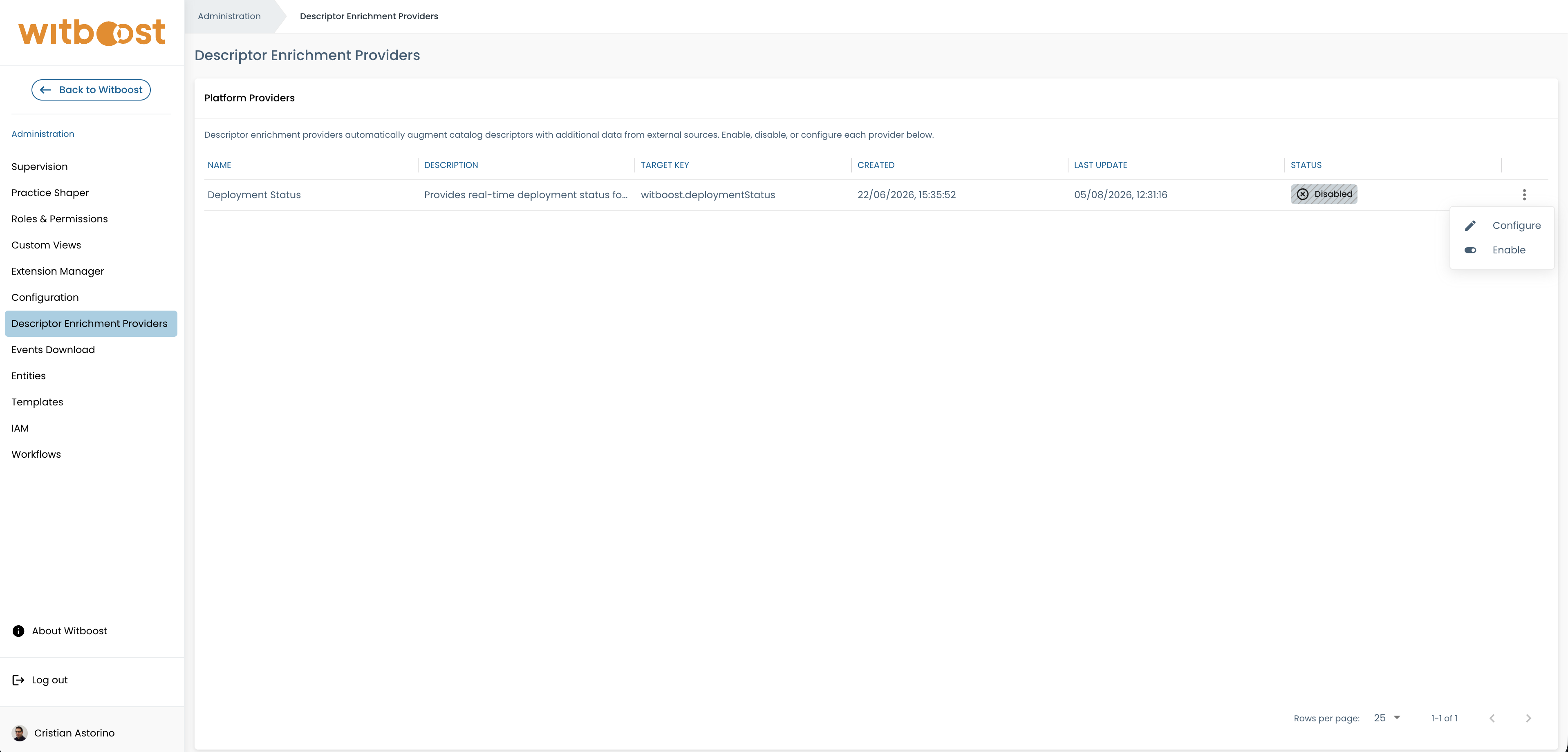1568x752 pixels.
Task: Open Workflows in the sidebar
Action: (36, 454)
